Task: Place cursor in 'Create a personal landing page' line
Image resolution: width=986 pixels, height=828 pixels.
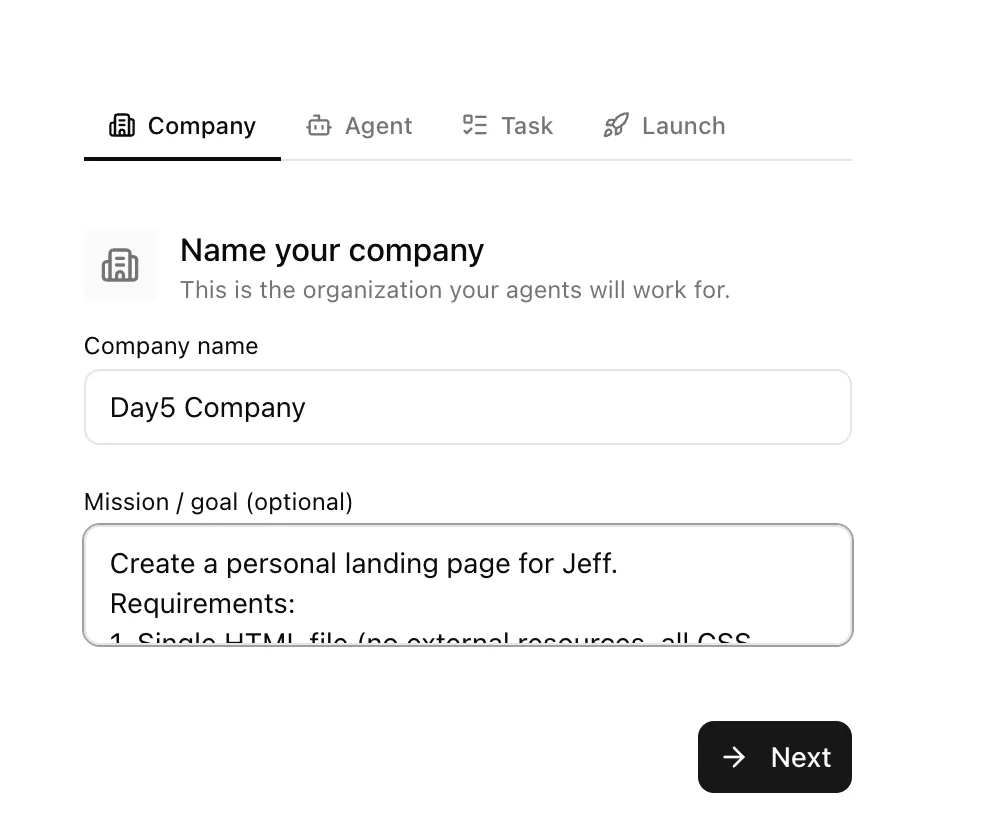Action: coord(363,564)
